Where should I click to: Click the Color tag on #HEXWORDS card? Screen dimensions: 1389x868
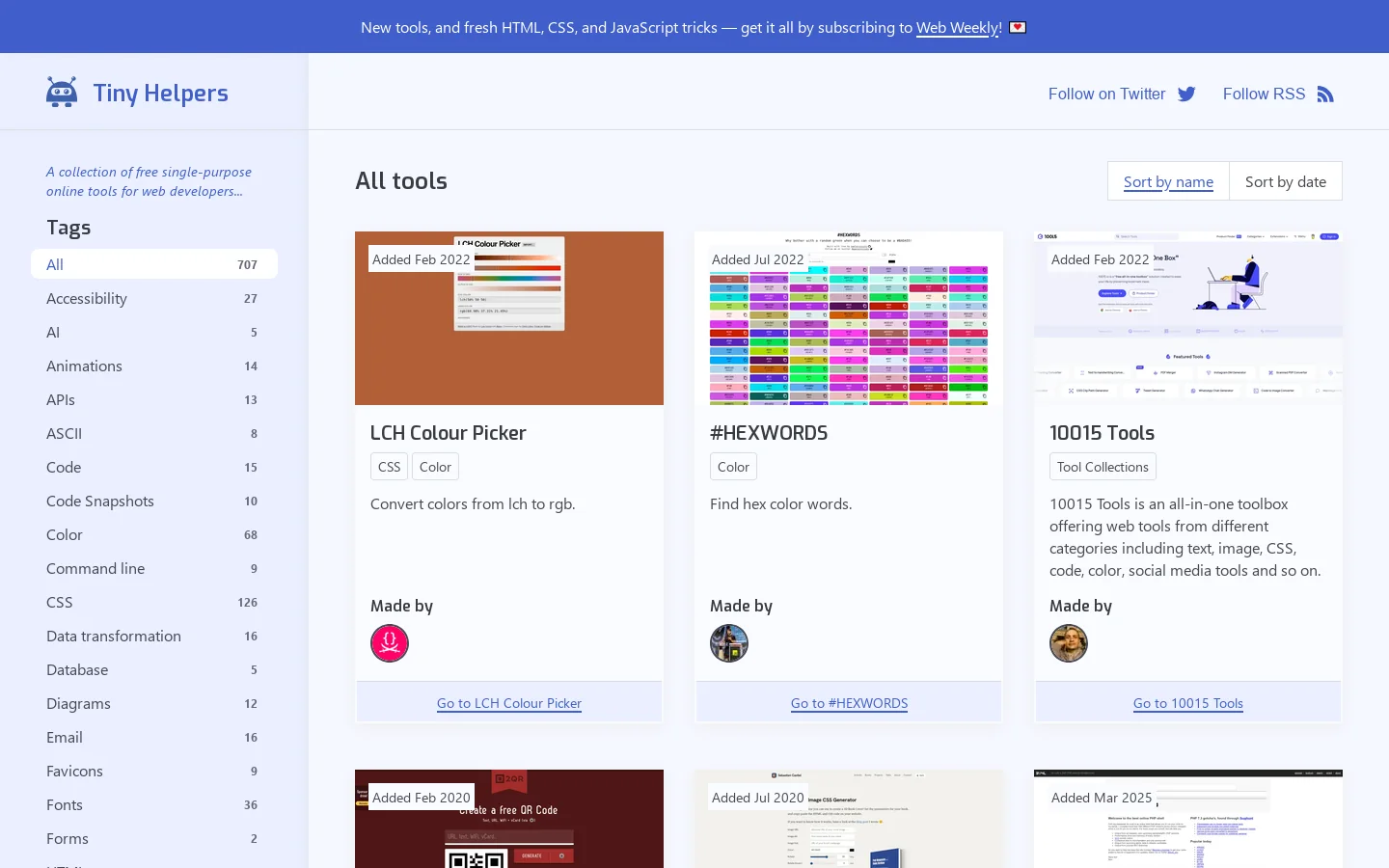click(x=733, y=467)
